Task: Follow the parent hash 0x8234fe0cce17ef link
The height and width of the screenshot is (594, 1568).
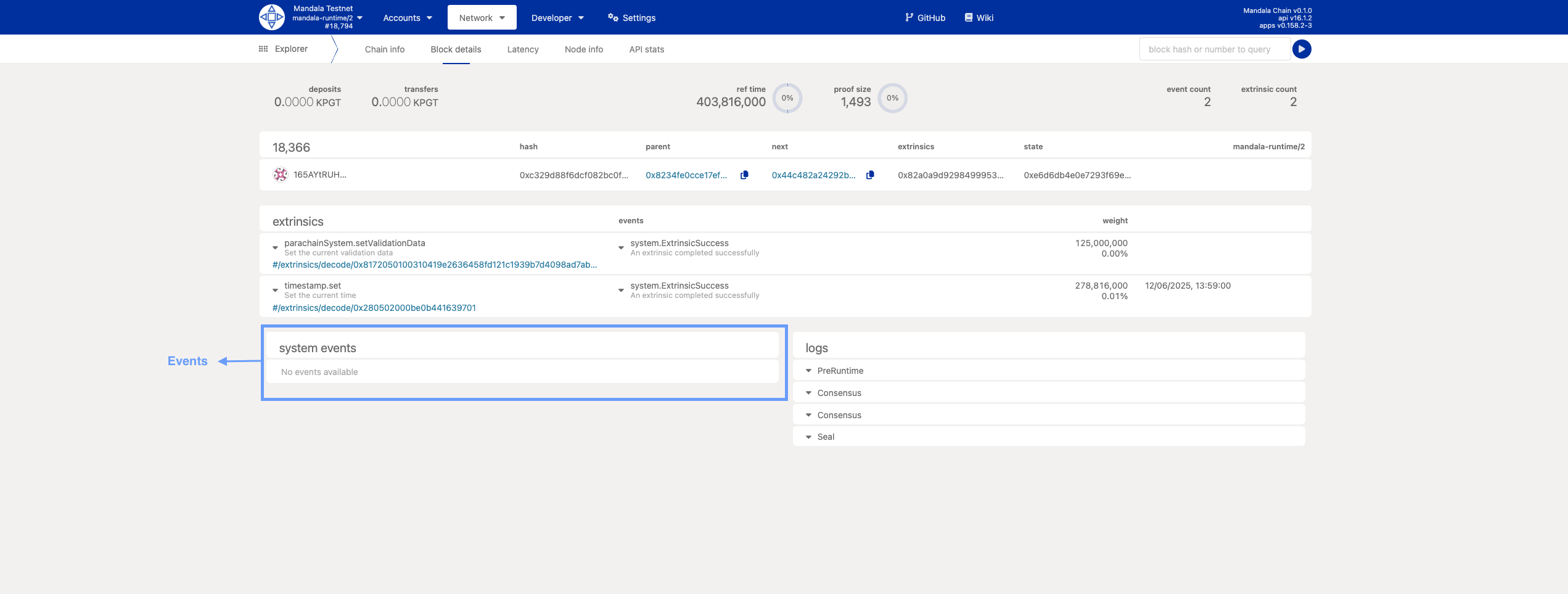Action: click(686, 175)
